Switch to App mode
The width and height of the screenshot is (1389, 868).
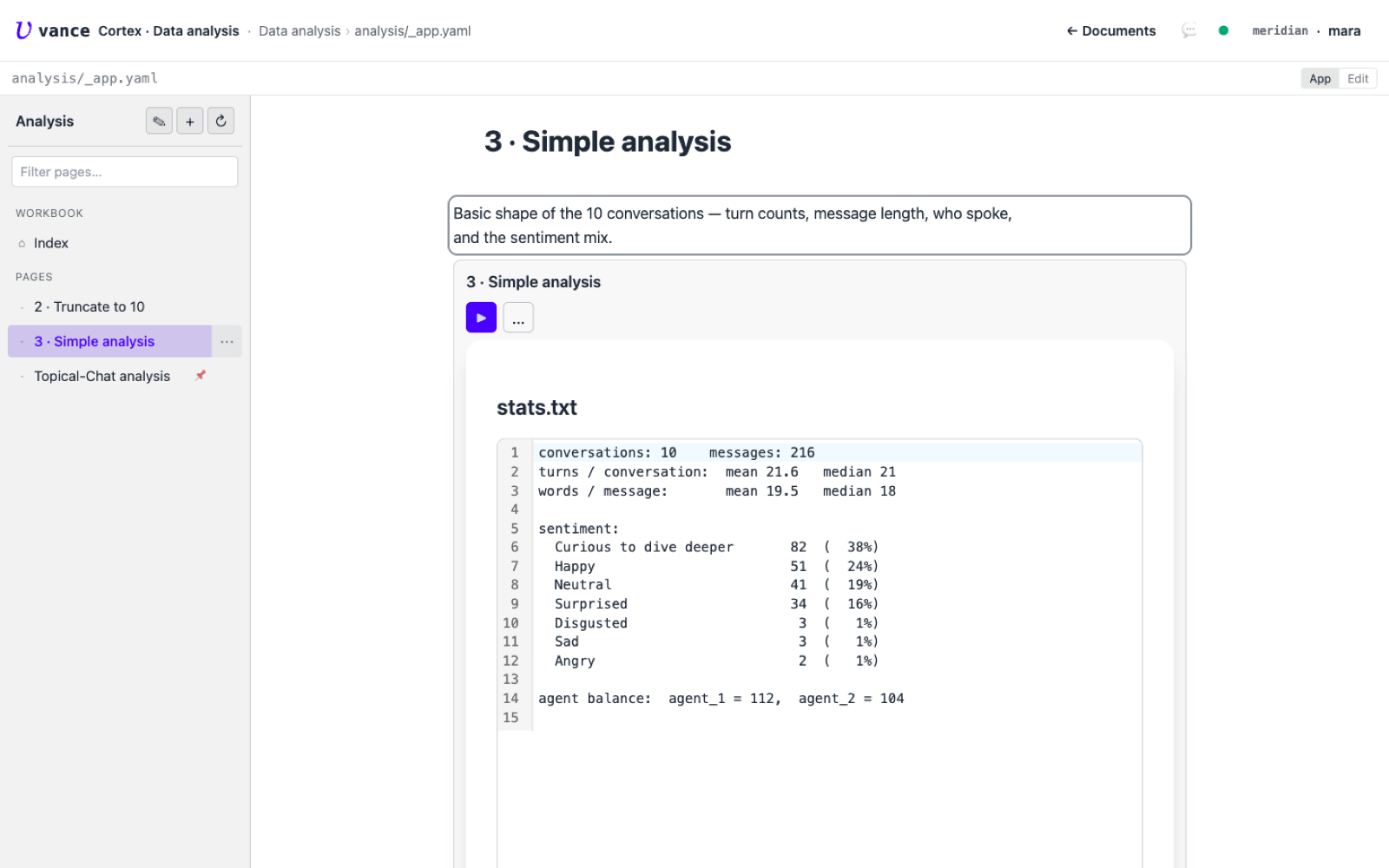click(1320, 78)
